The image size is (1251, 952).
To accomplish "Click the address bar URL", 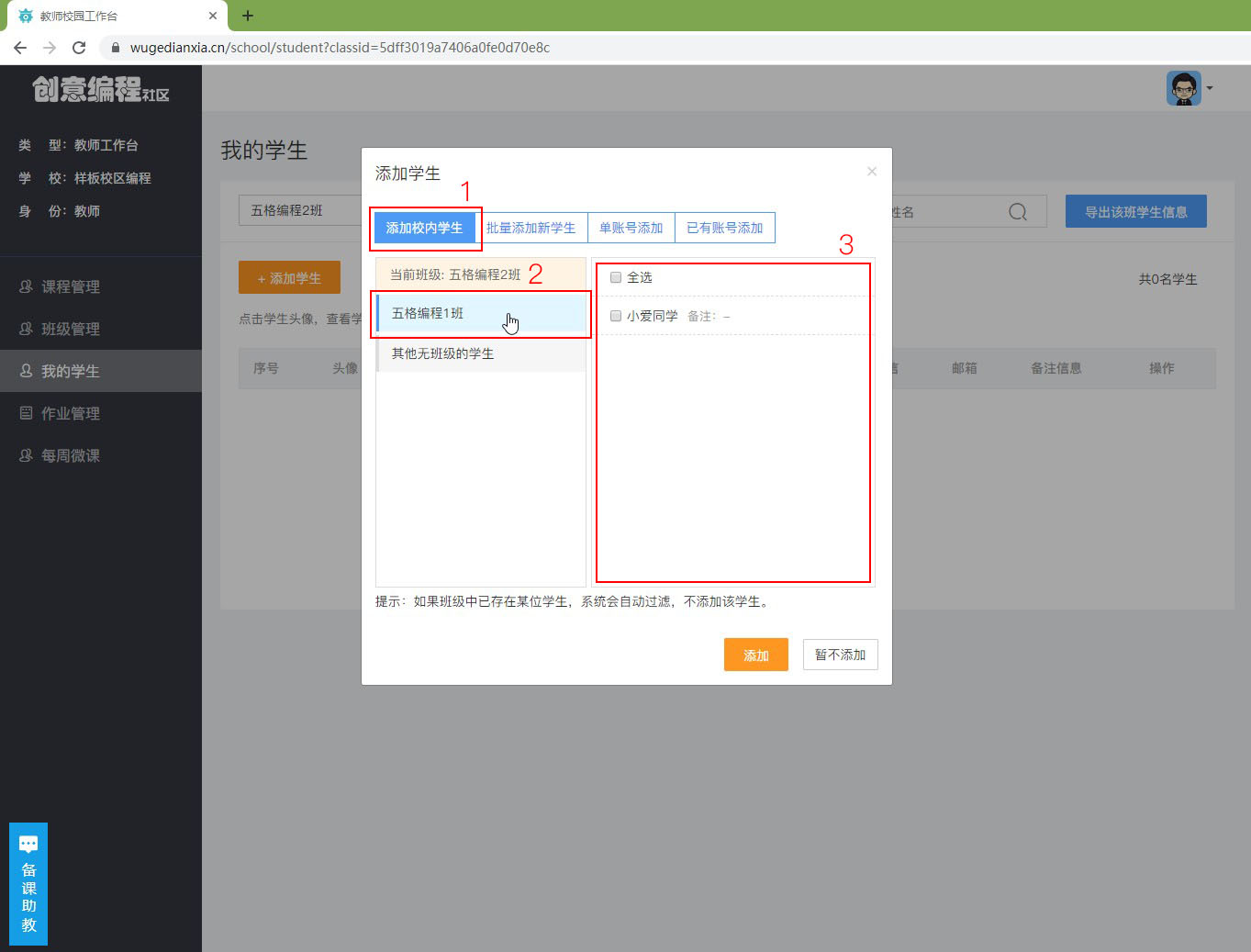I will [x=340, y=48].
